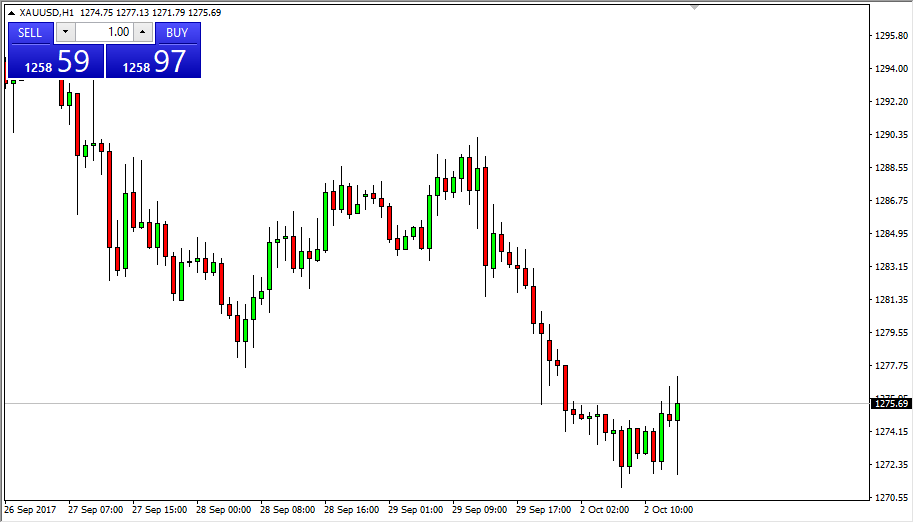Click the 28 Sep 00:00 time label

(x=223, y=510)
